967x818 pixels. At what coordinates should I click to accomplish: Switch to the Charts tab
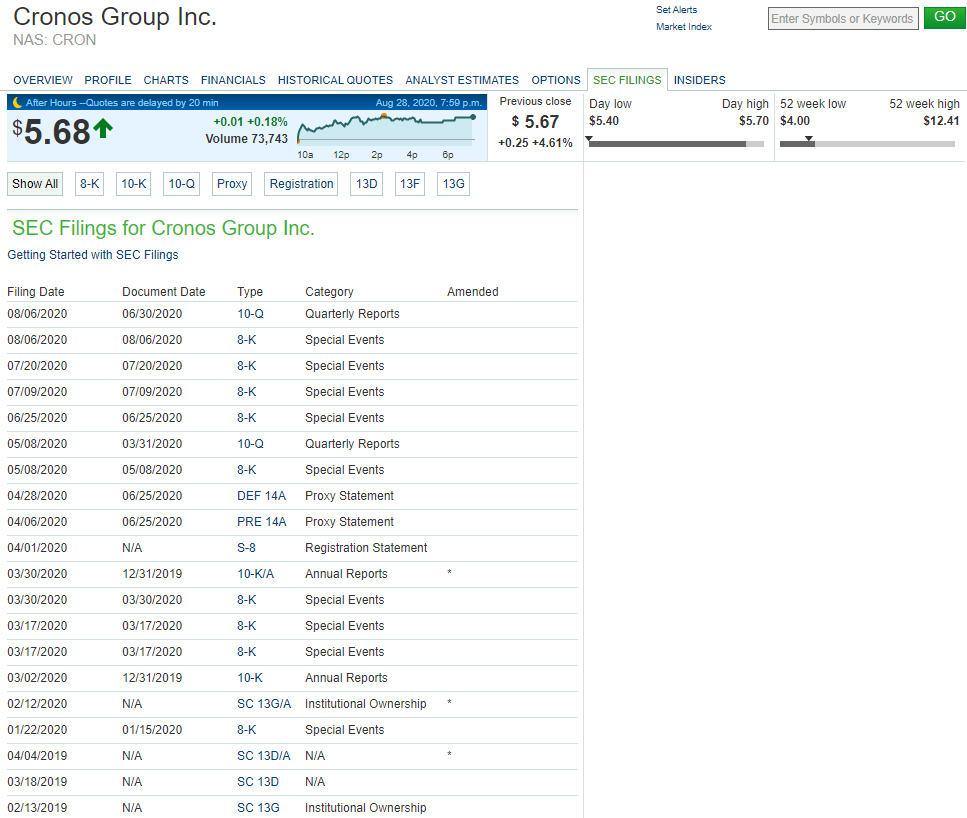[x=166, y=80]
